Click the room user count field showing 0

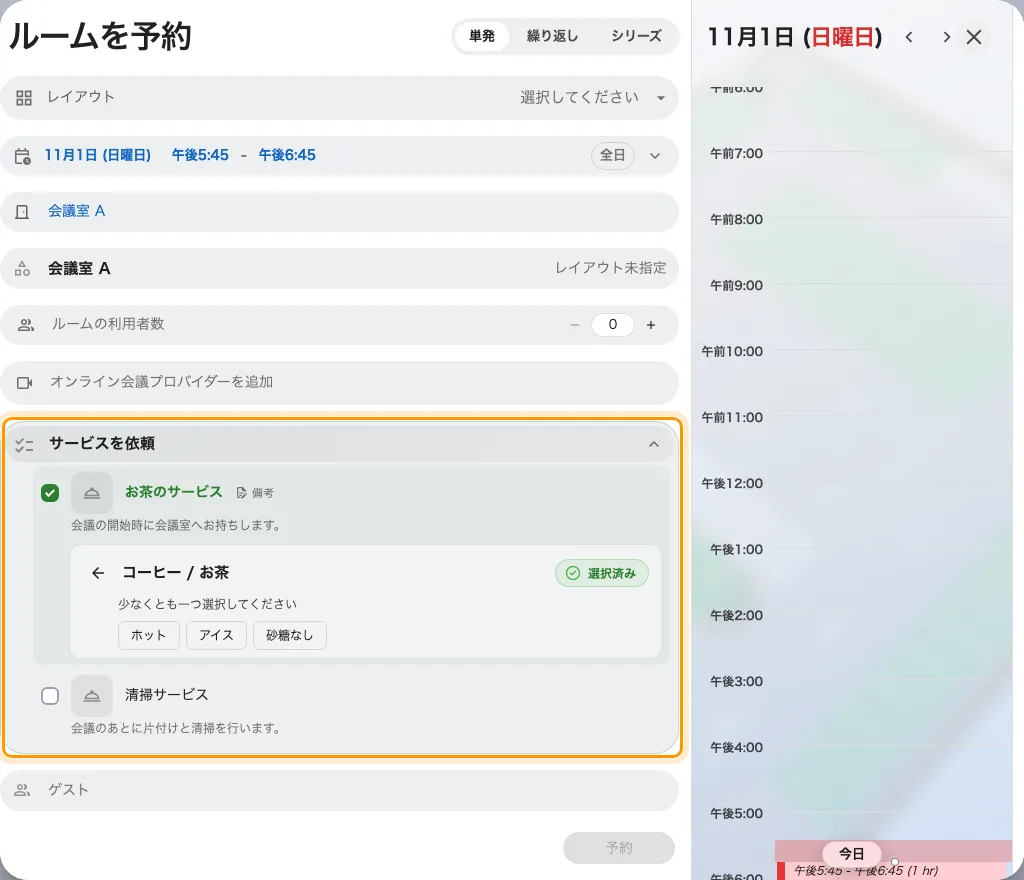coord(613,324)
